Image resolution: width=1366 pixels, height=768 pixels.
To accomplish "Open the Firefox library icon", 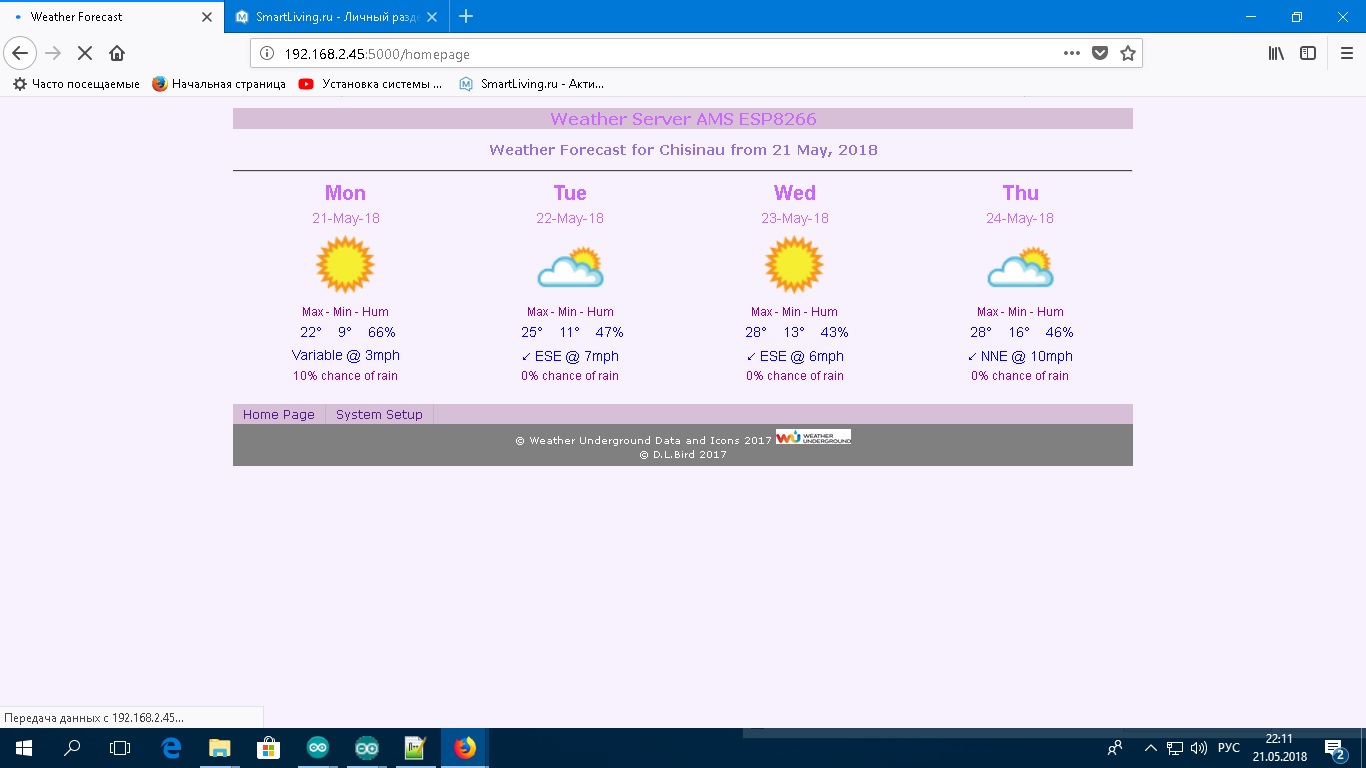I will click(x=1276, y=53).
